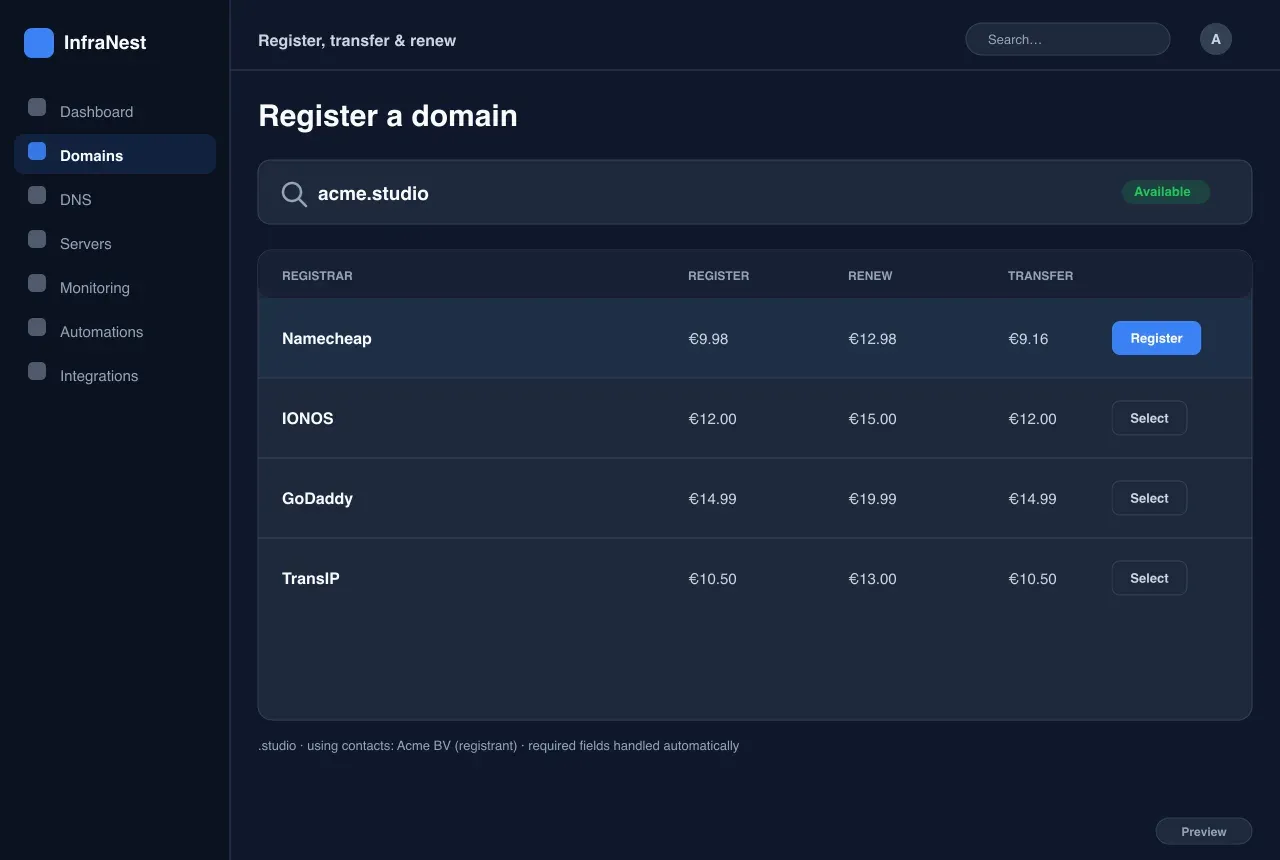Click IONOS renew price €15.00
1280x860 pixels.
(x=872, y=419)
